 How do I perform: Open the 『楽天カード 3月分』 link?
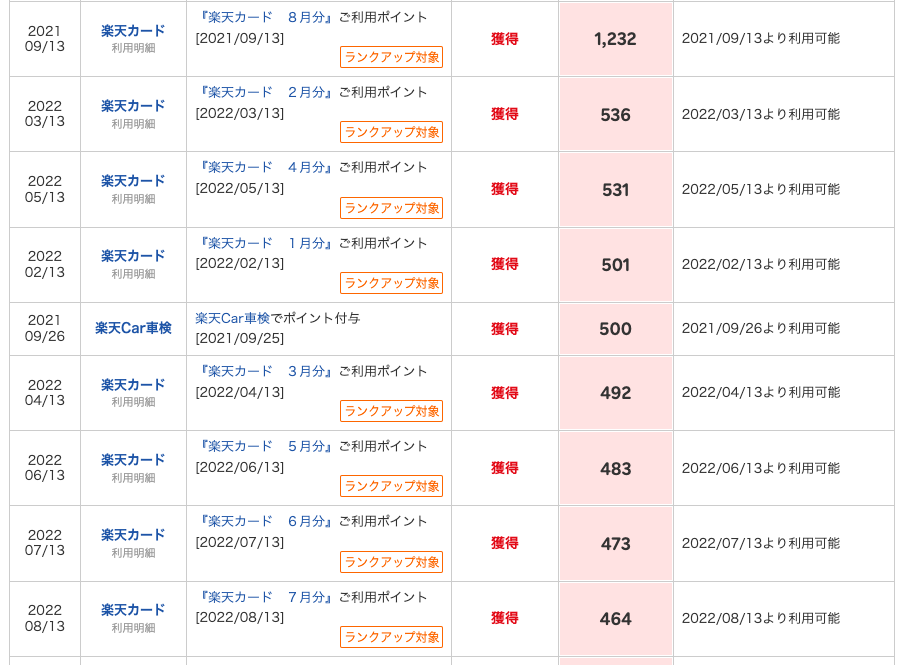click(266, 371)
